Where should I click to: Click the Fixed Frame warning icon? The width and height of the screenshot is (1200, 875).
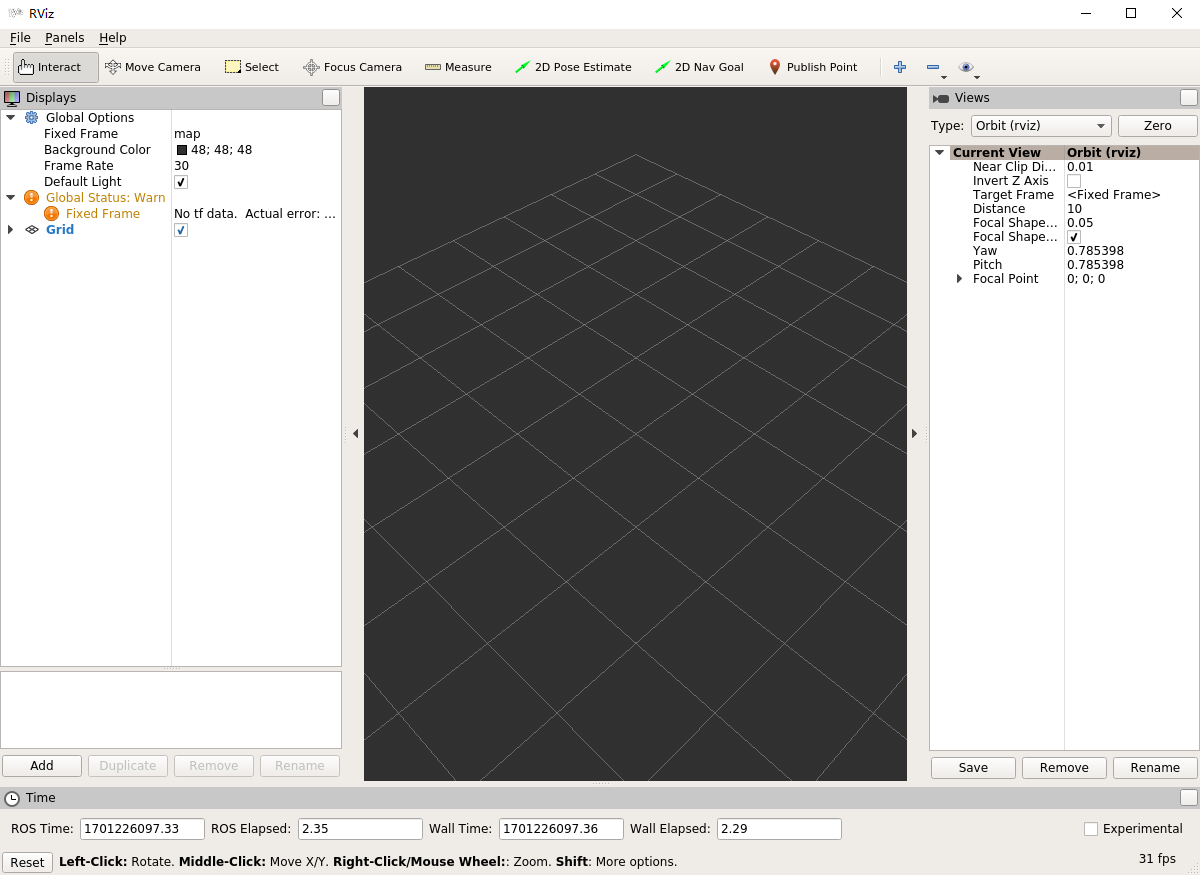[x=51, y=214]
